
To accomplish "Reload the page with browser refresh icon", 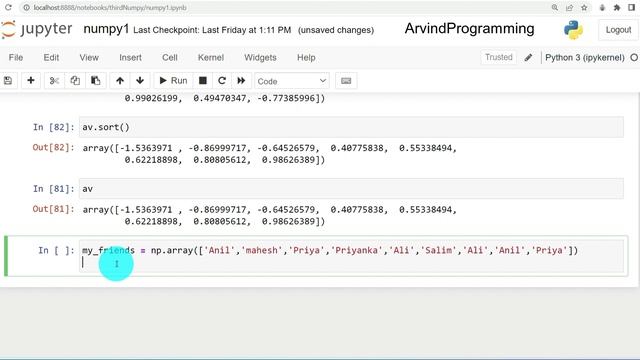I will tap(8, 7).
